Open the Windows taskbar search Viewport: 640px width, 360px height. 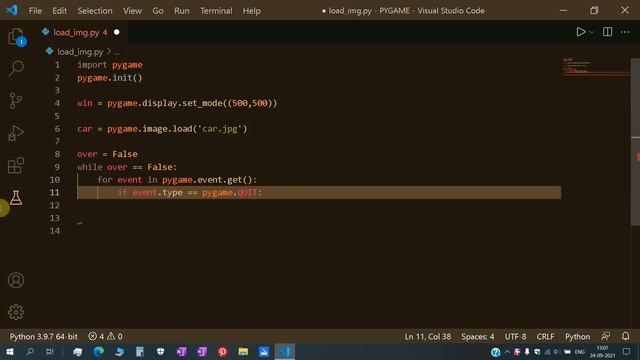pos(30,351)
